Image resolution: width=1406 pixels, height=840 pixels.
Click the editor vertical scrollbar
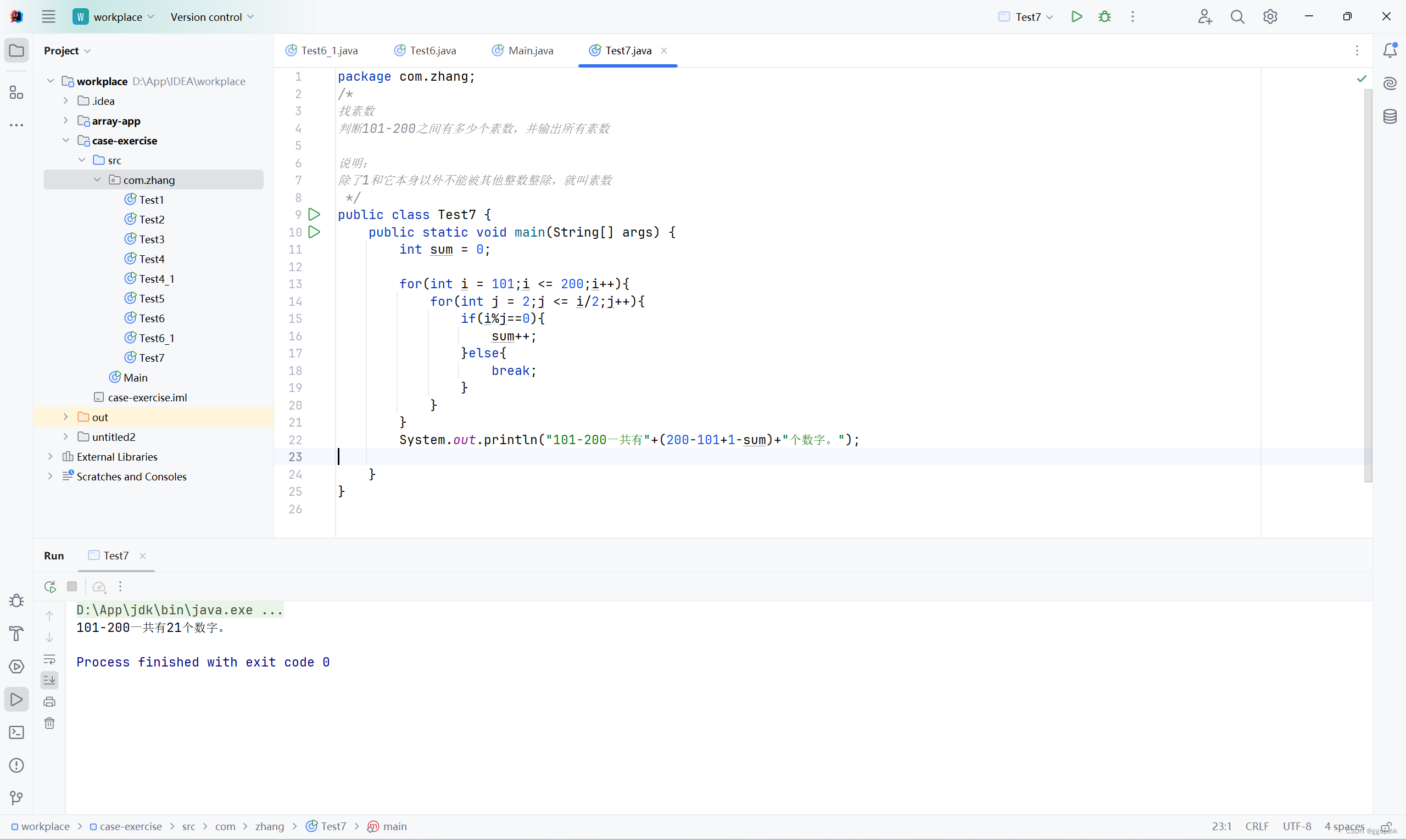coord(1368,286)
